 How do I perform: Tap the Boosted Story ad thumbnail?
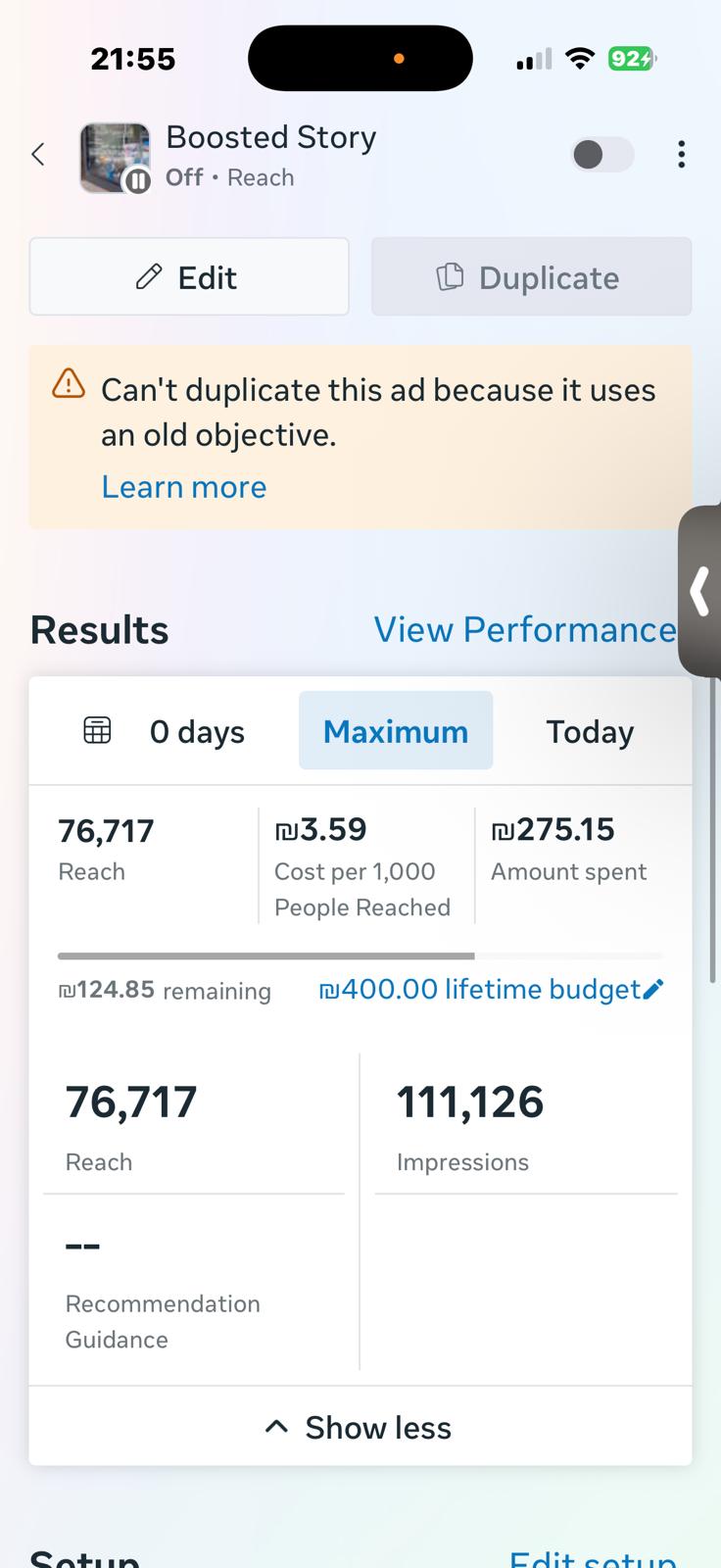[115, 157]
